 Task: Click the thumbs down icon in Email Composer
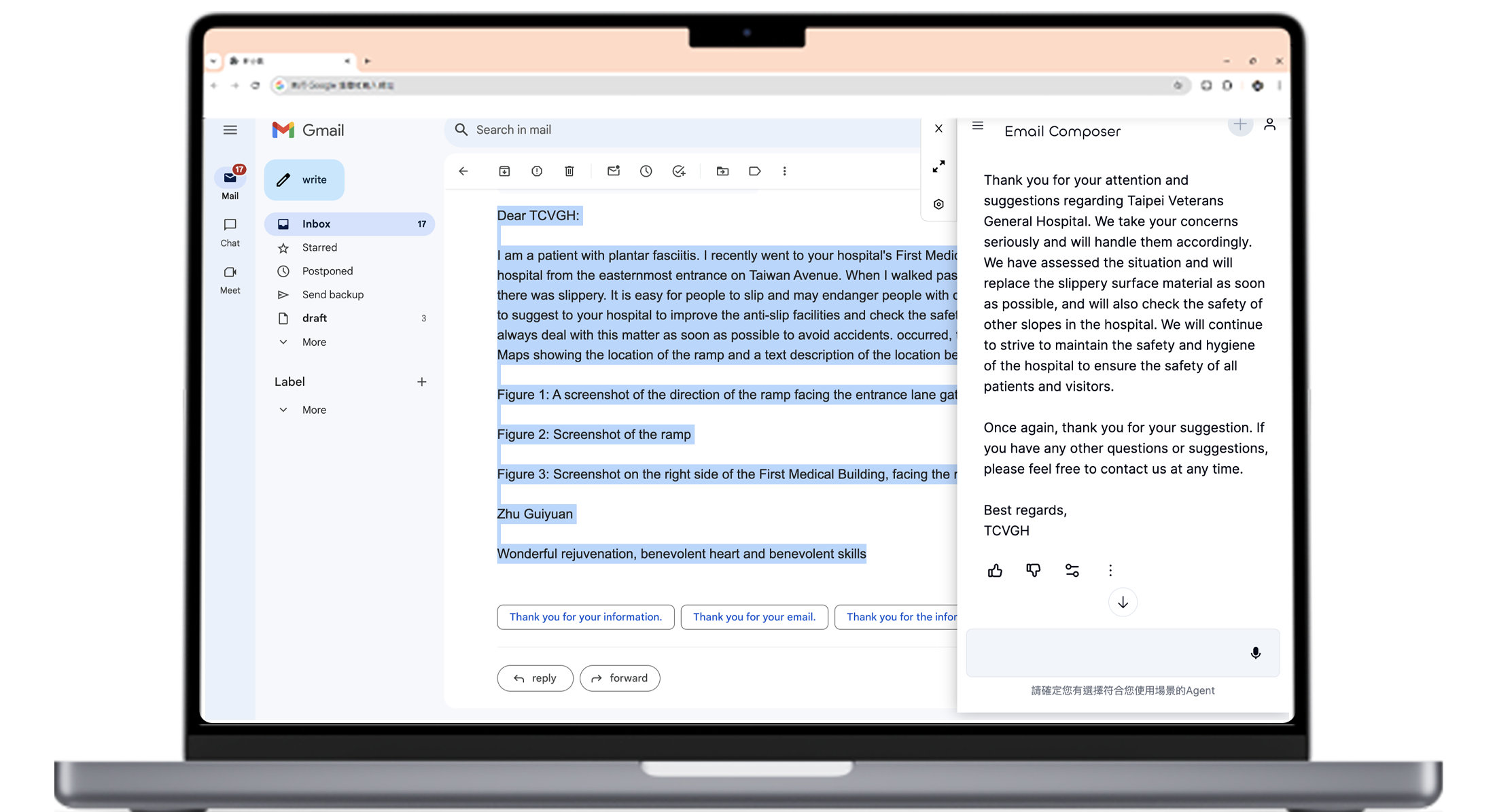1032,570
